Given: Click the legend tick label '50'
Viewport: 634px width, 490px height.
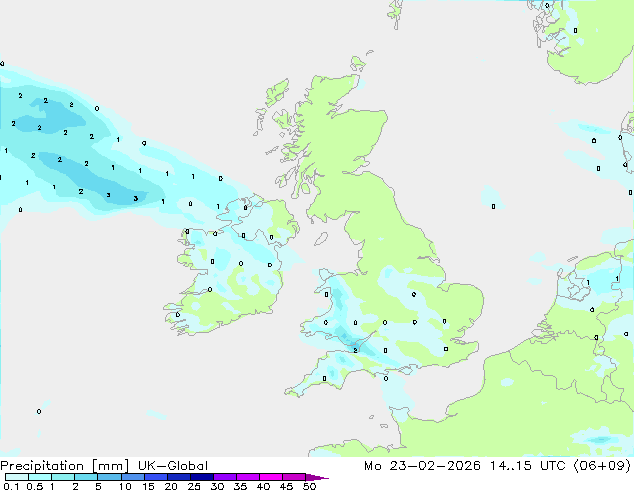Looking at the screenshot, I should point(309,486).
